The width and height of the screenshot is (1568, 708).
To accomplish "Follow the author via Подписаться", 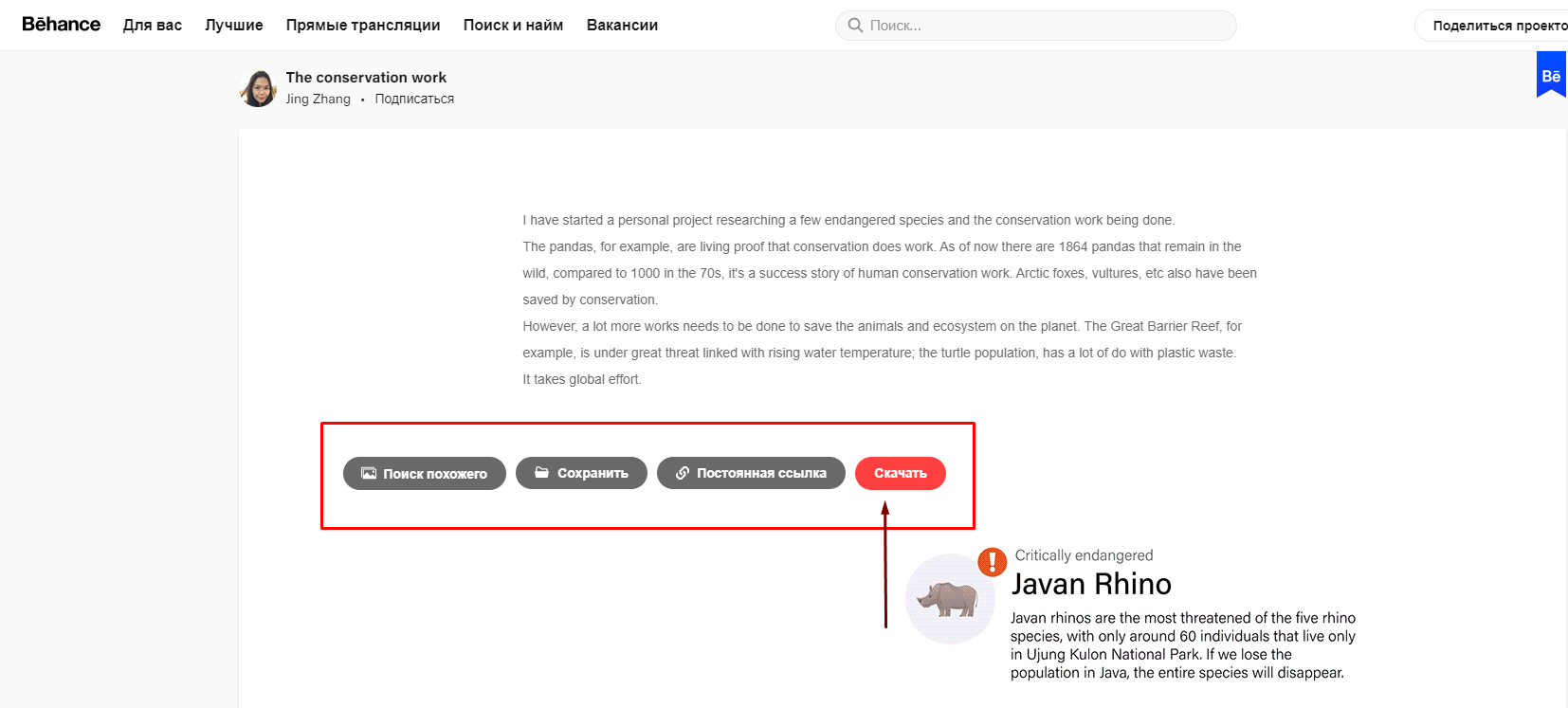I will point(414,99).
